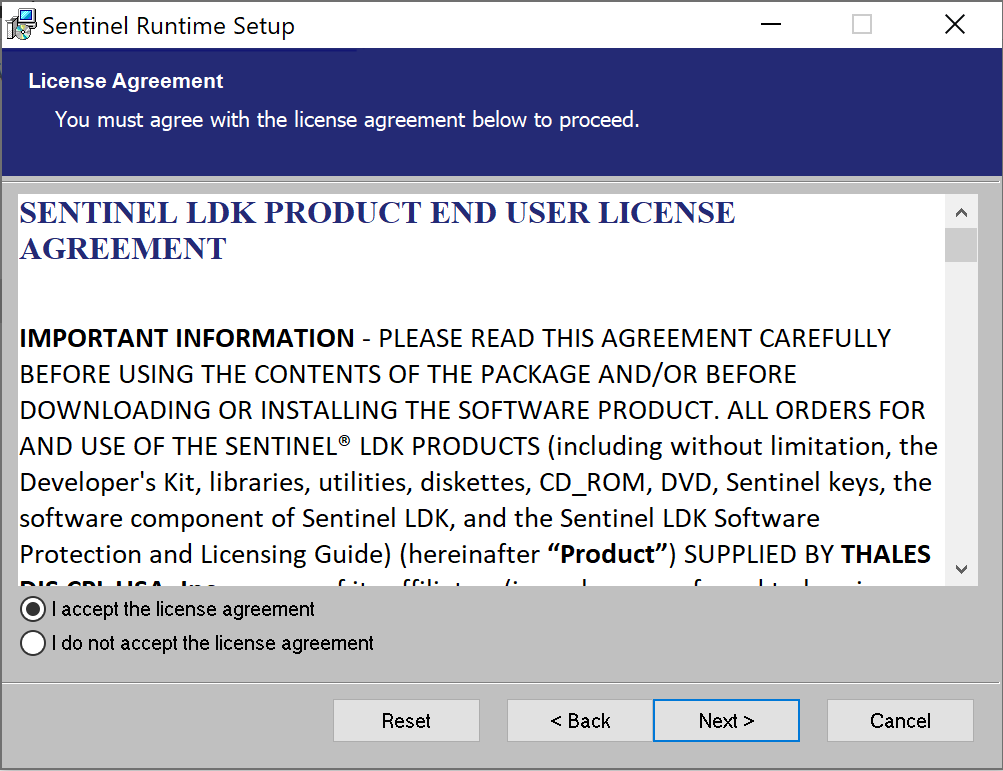Screen dimensions: 1003x771
Task: Click the license scrollbar up arrow
Action: pyautogui.click(x=961, y=212)
